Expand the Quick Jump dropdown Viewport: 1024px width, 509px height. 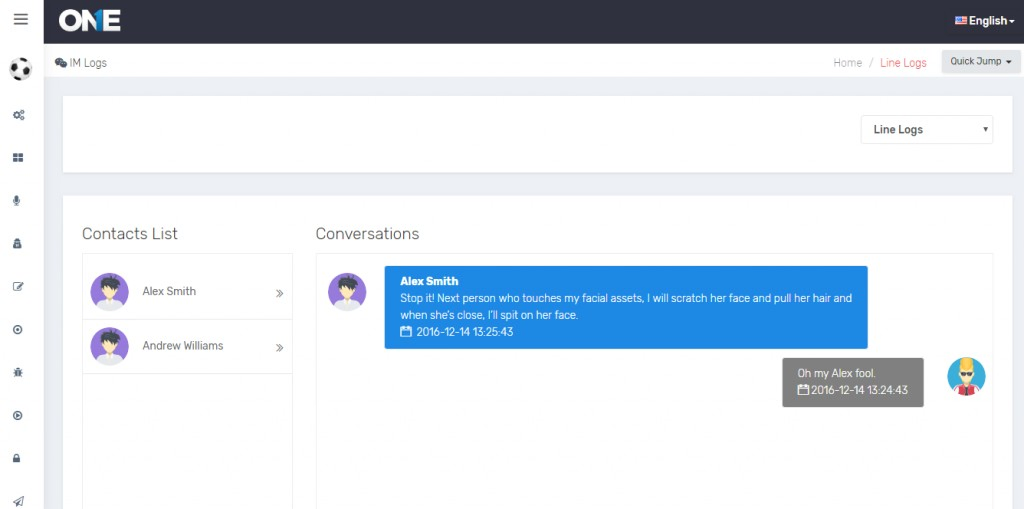(980, 62)
